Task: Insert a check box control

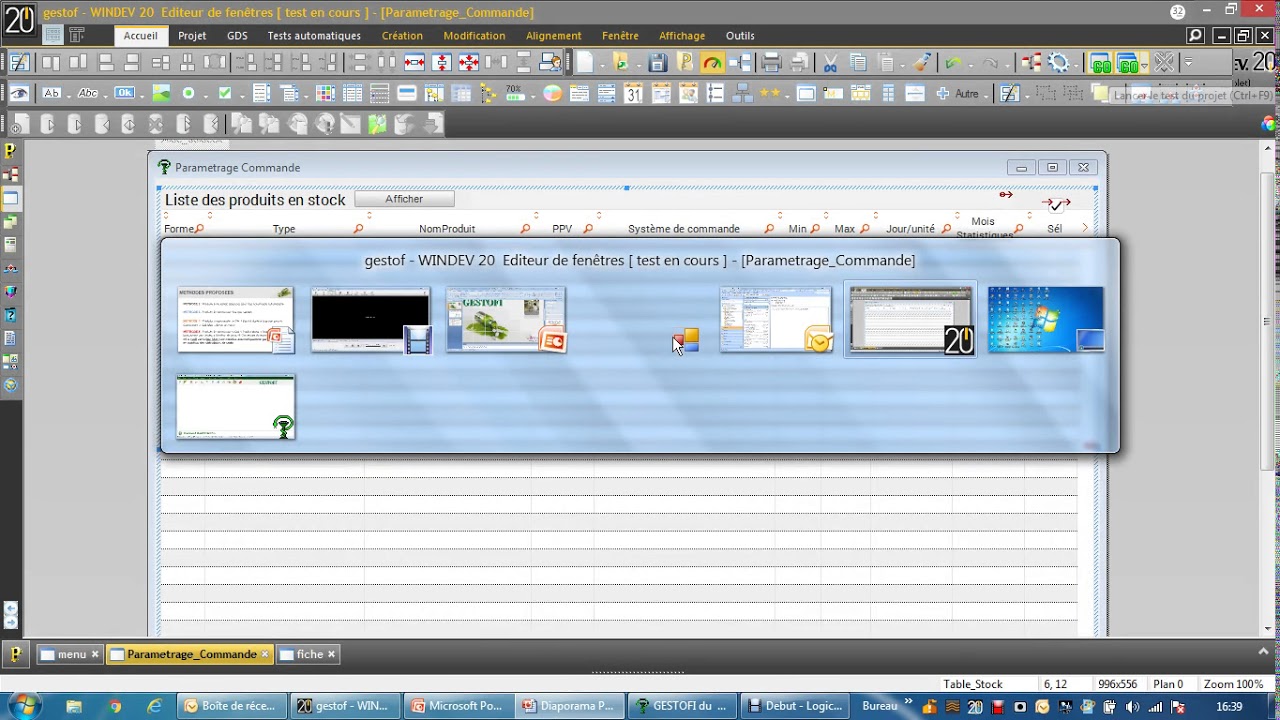Action: pos(225,93)
